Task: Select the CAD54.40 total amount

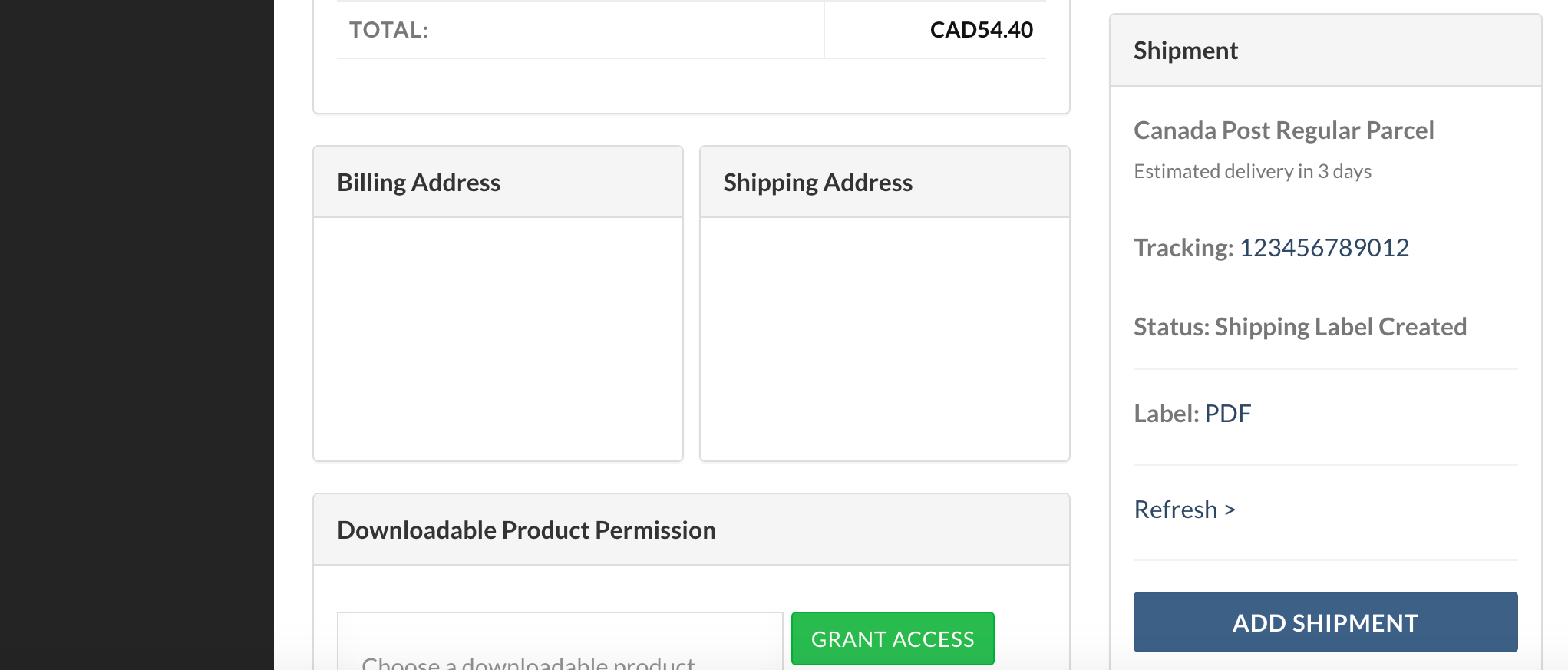Action: click(981, 30)
